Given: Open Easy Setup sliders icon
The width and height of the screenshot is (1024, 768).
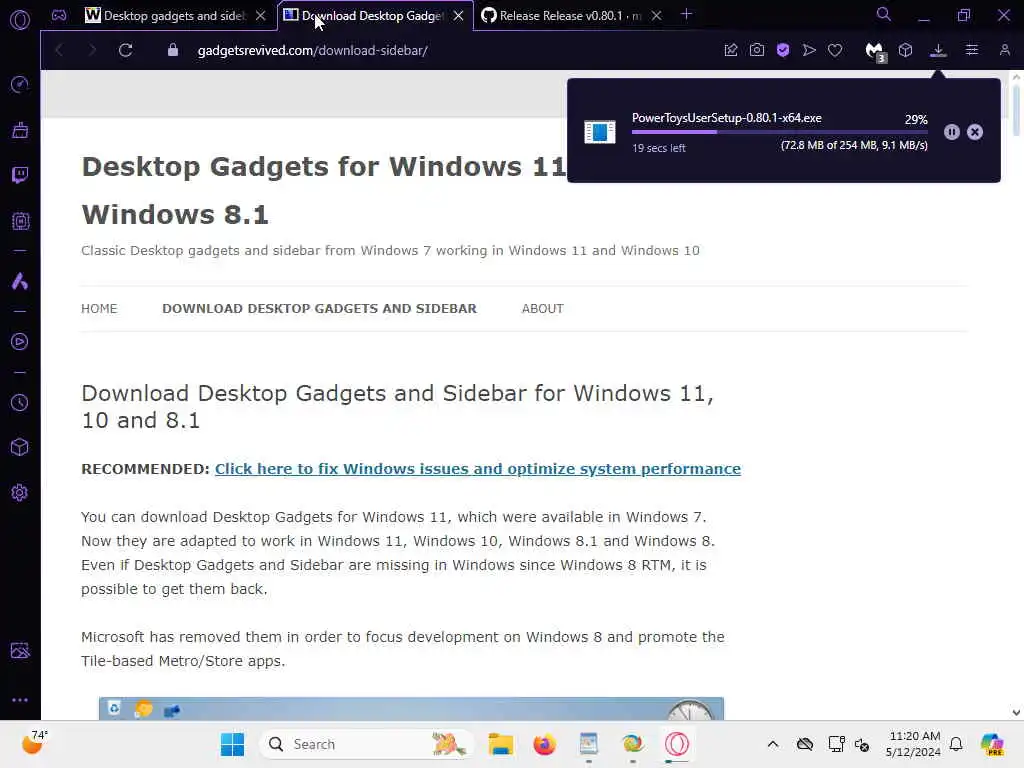Looking at the screenshot, I should click(972, 50).
